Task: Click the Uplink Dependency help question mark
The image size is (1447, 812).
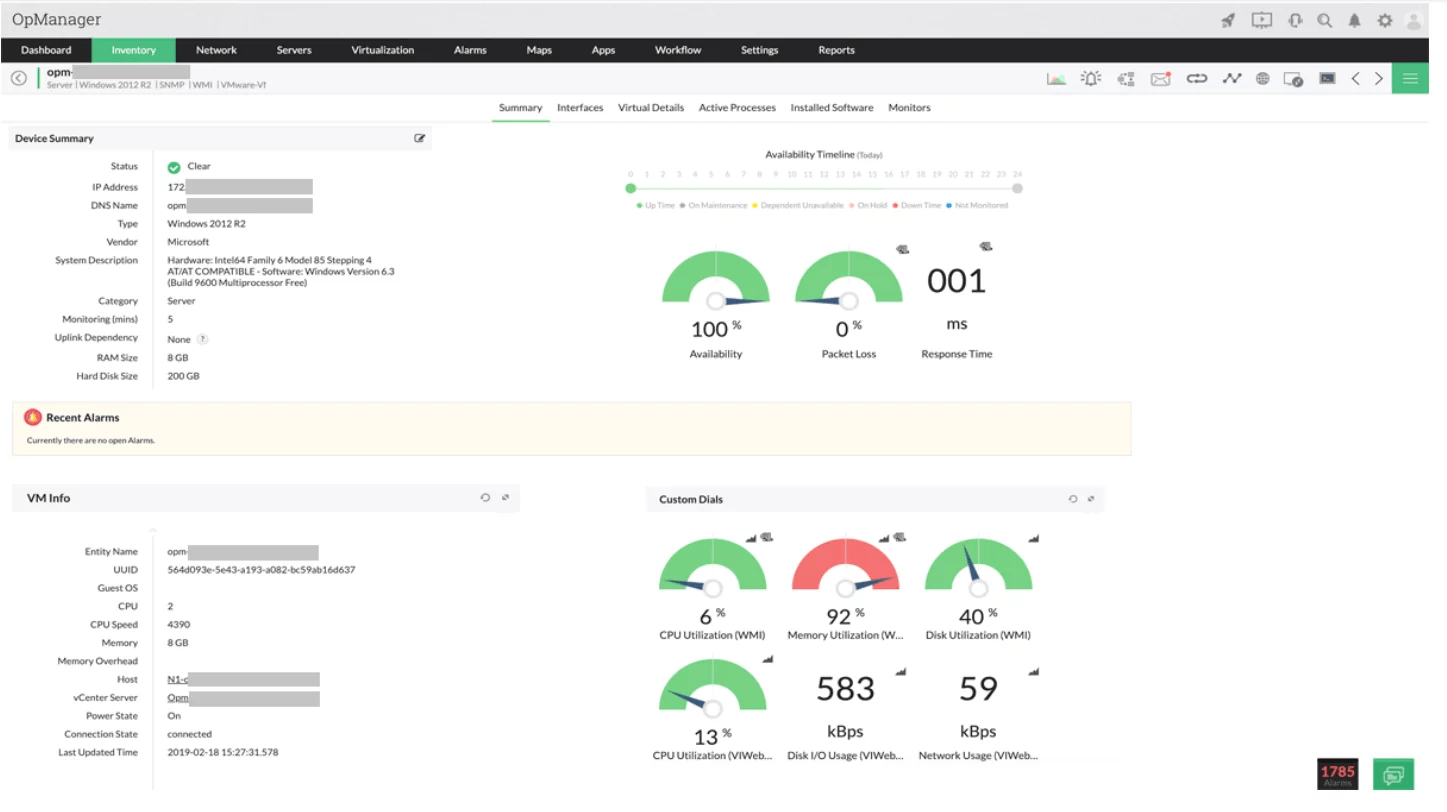Action: (x=202, y=339)
